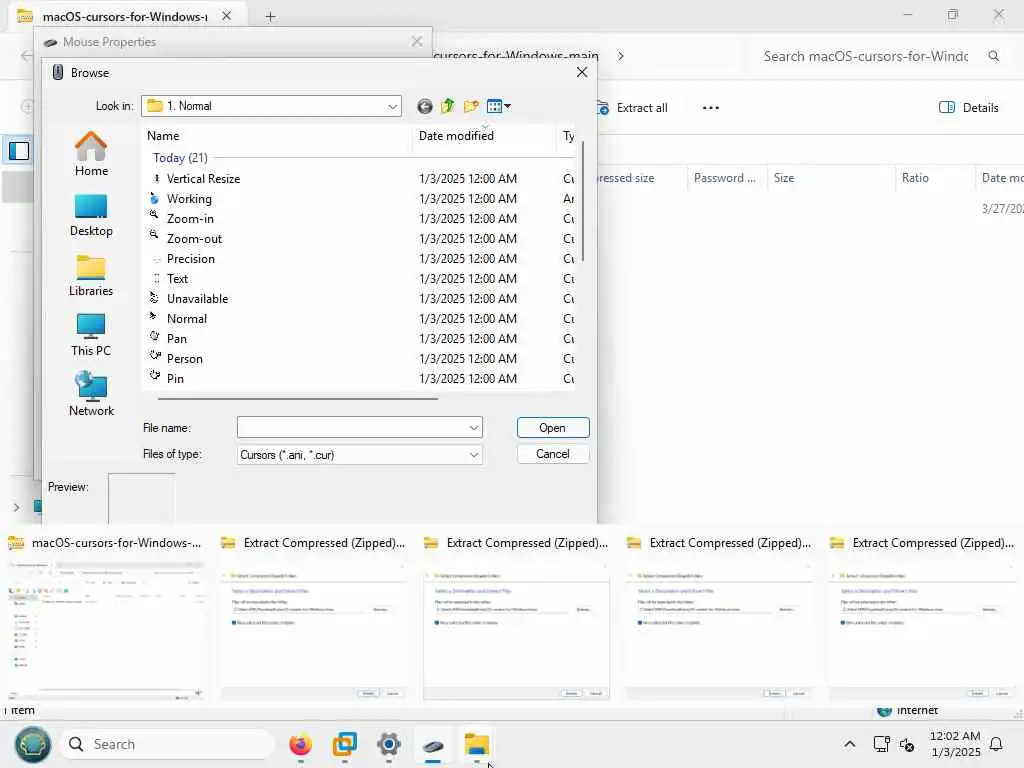The width and height of the screenshot is (1024, 768).
Task: Create new folder in Browse dialog
Action: point(471,106)
